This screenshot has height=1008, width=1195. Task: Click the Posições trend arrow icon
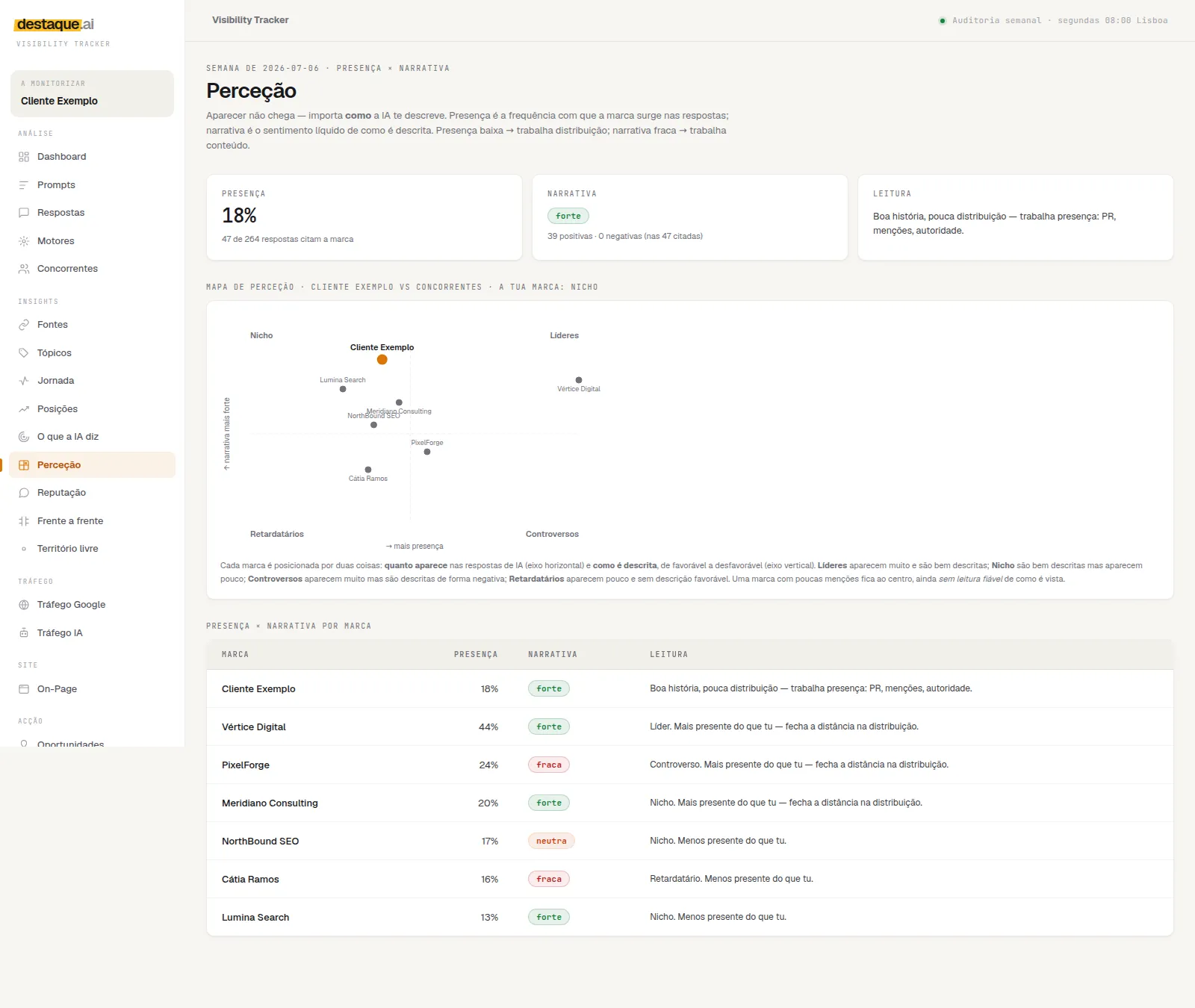coord(24,409)
